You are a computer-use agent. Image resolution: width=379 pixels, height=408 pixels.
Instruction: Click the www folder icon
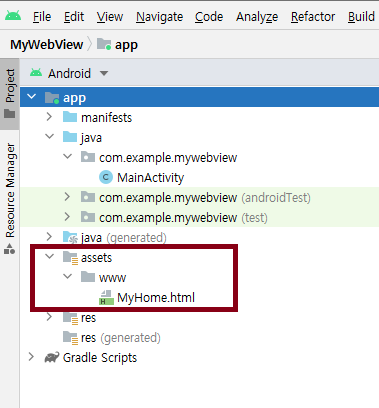point(88,277)
